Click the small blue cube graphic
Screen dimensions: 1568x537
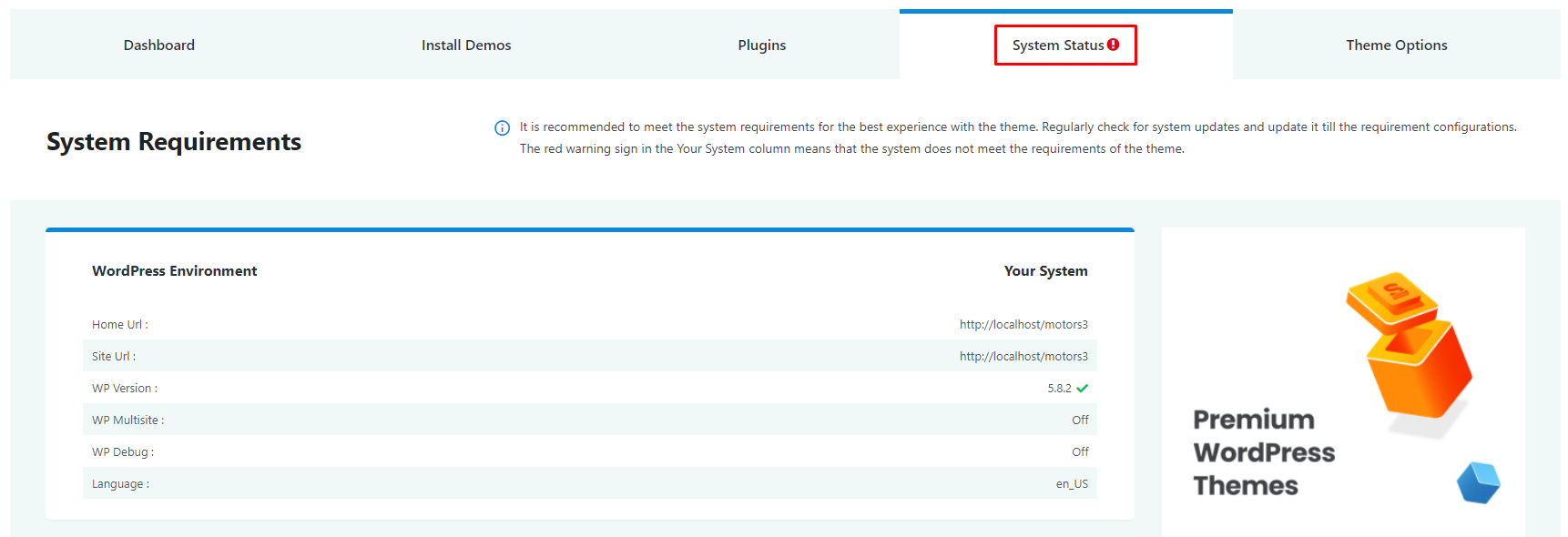[x=1478, y=482]
